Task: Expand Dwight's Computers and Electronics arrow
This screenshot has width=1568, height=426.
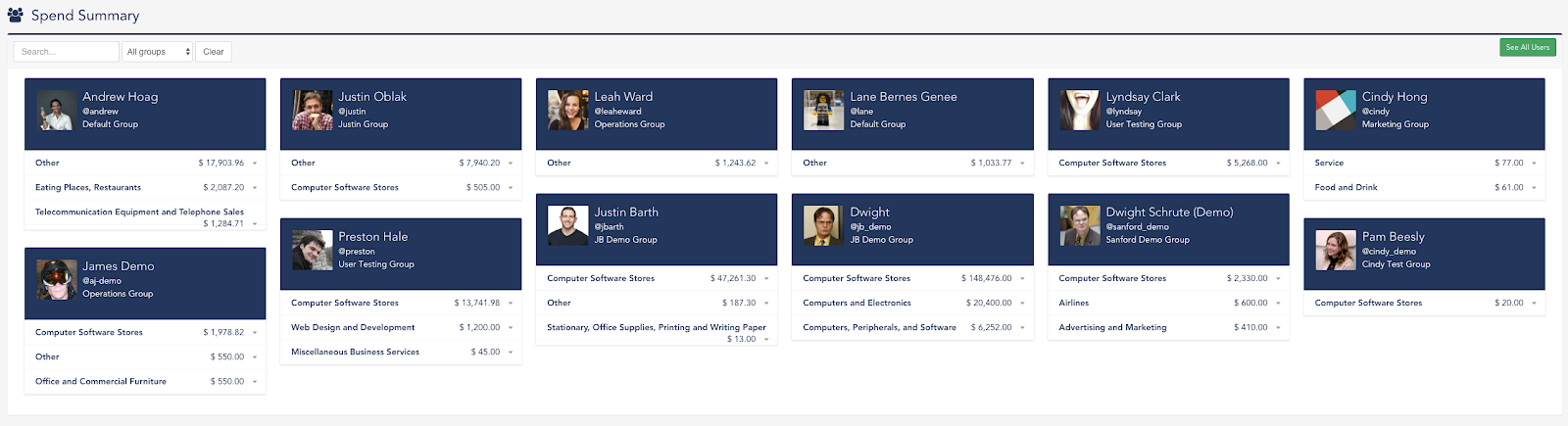Action: [x=1022, y=304]
